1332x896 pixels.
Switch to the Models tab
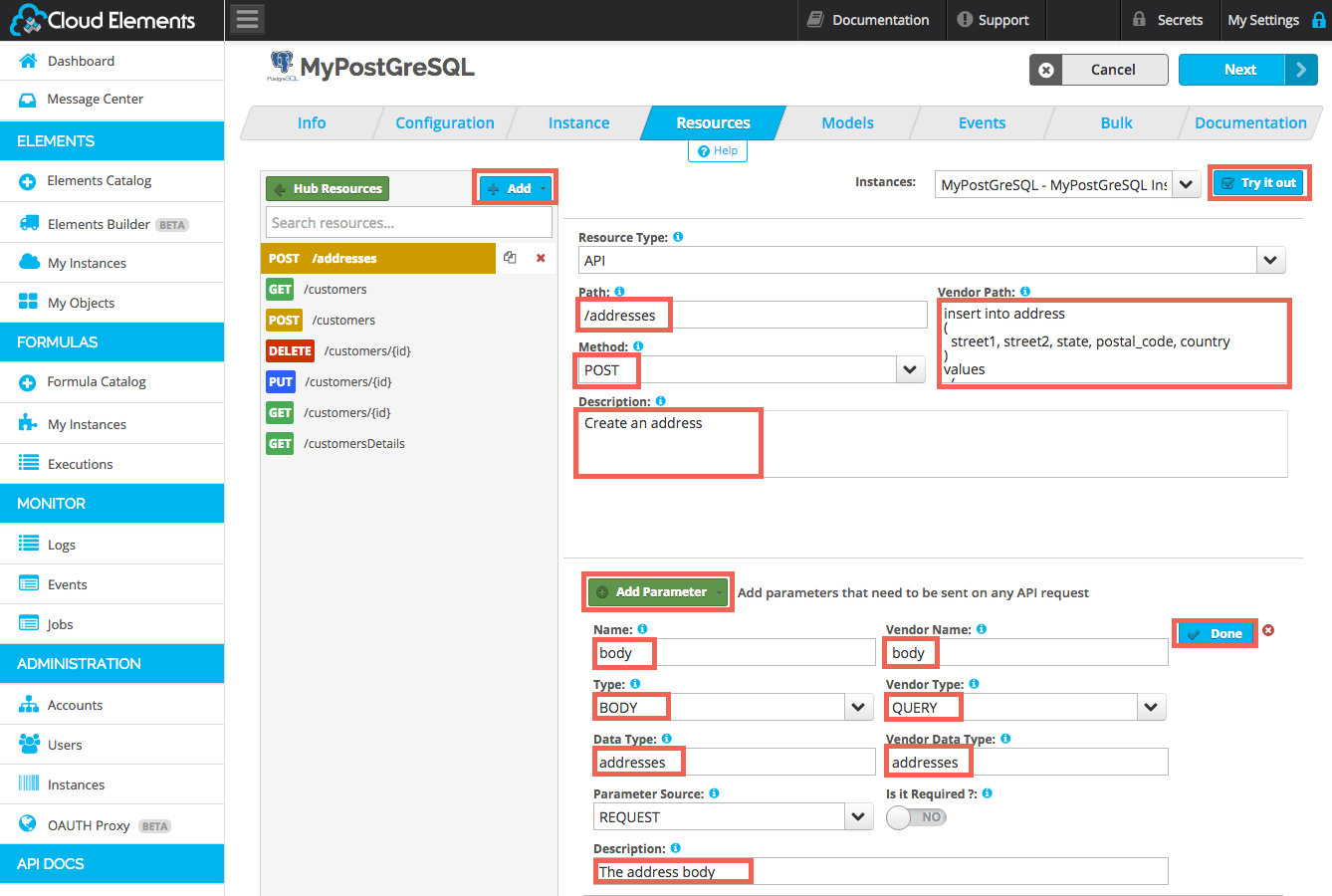[847, 123]
